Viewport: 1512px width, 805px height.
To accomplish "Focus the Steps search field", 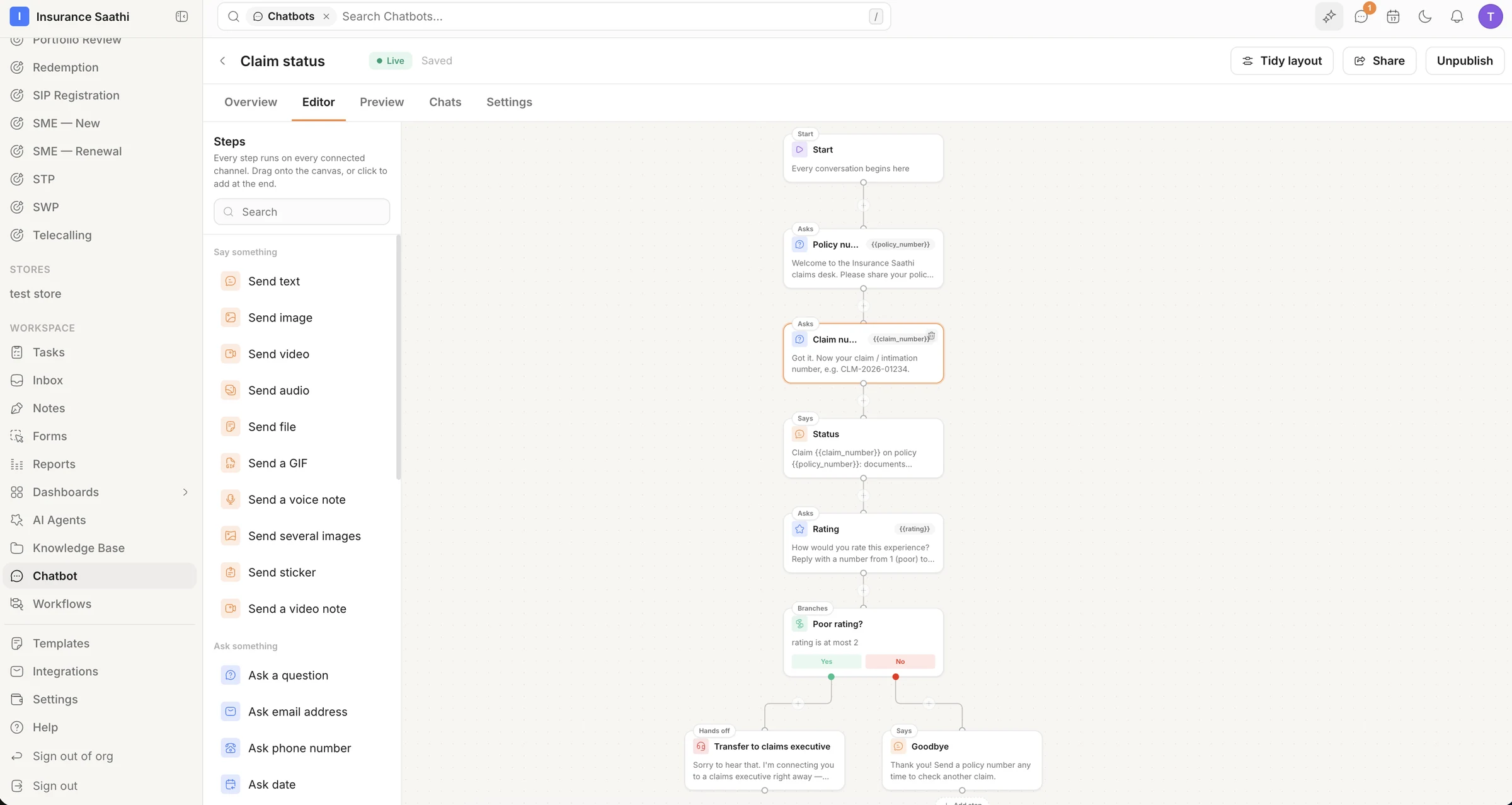I will [x=302, y=212].
